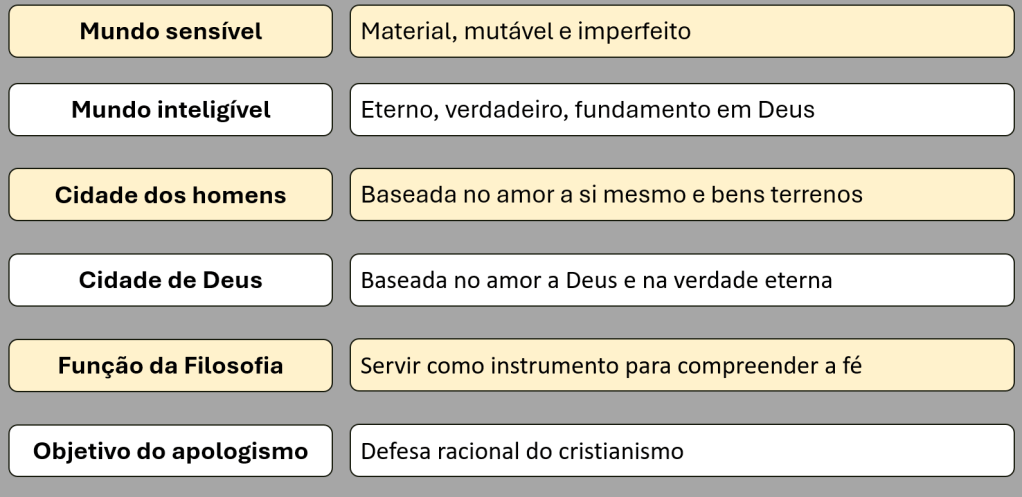The image size is (1022, 497).
Task: Click the 'Cidade de Deus' label box
Action: coord(170,280)
